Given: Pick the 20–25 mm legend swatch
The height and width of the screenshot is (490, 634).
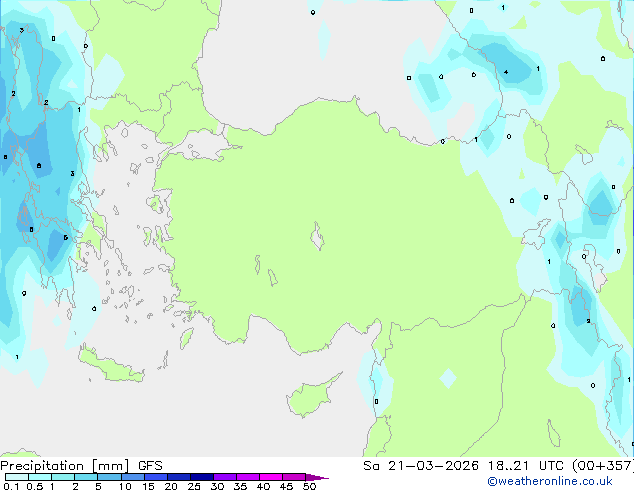Looking at the screenshot, I should [179, 477].
